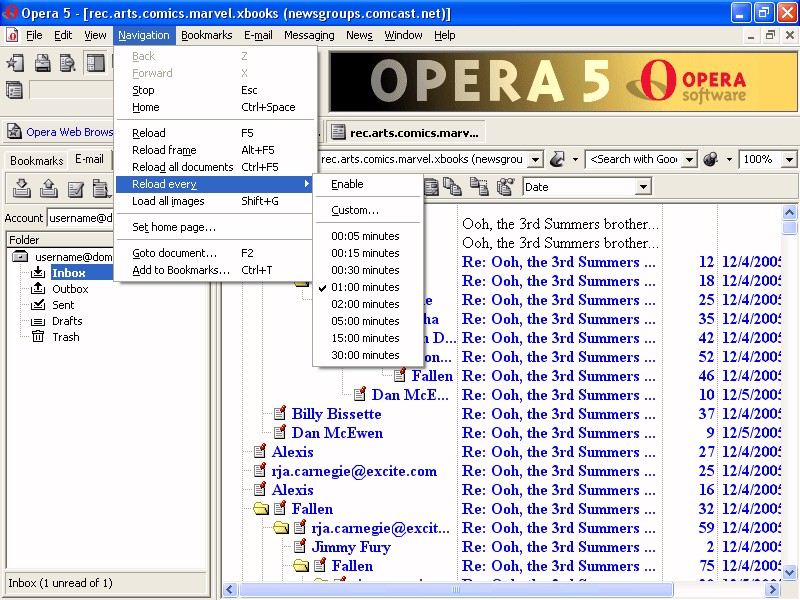
Task: Click the message icon beside Billy Bissette
Action: [x=280, y=413]
